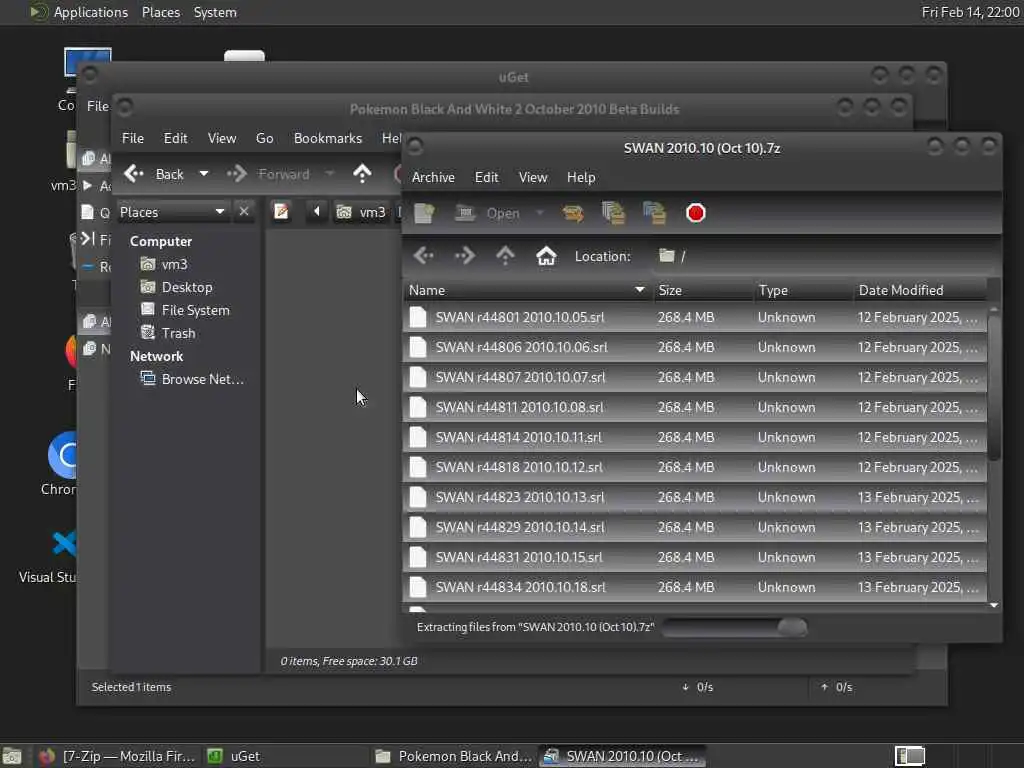Image resolution: width=1024 pixels, height=768 pixels.
Task: Open the Bookmarks menu
Action: pos(328,138)
